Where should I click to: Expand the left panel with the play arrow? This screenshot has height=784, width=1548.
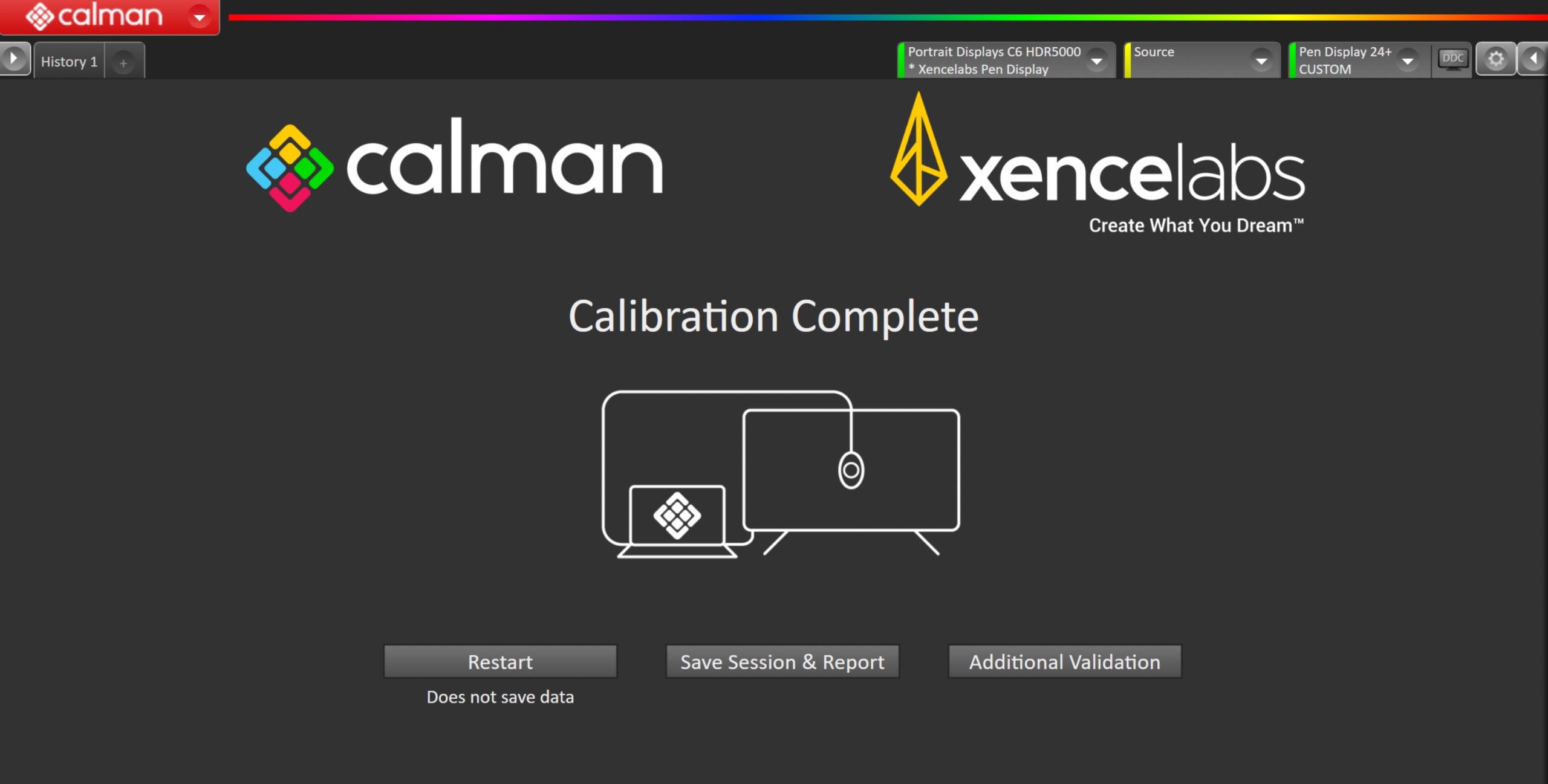pos(13,59)
